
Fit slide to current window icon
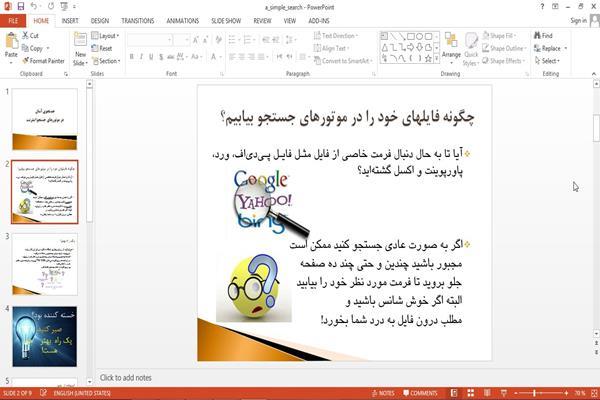(x=594, y=393)
